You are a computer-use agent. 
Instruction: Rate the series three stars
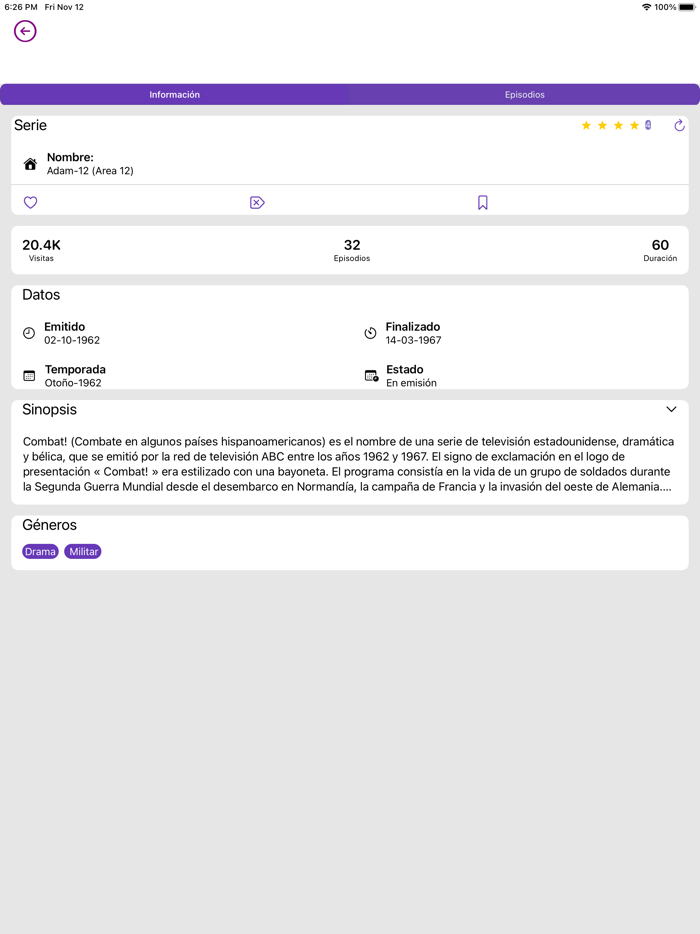click(618, 125)
